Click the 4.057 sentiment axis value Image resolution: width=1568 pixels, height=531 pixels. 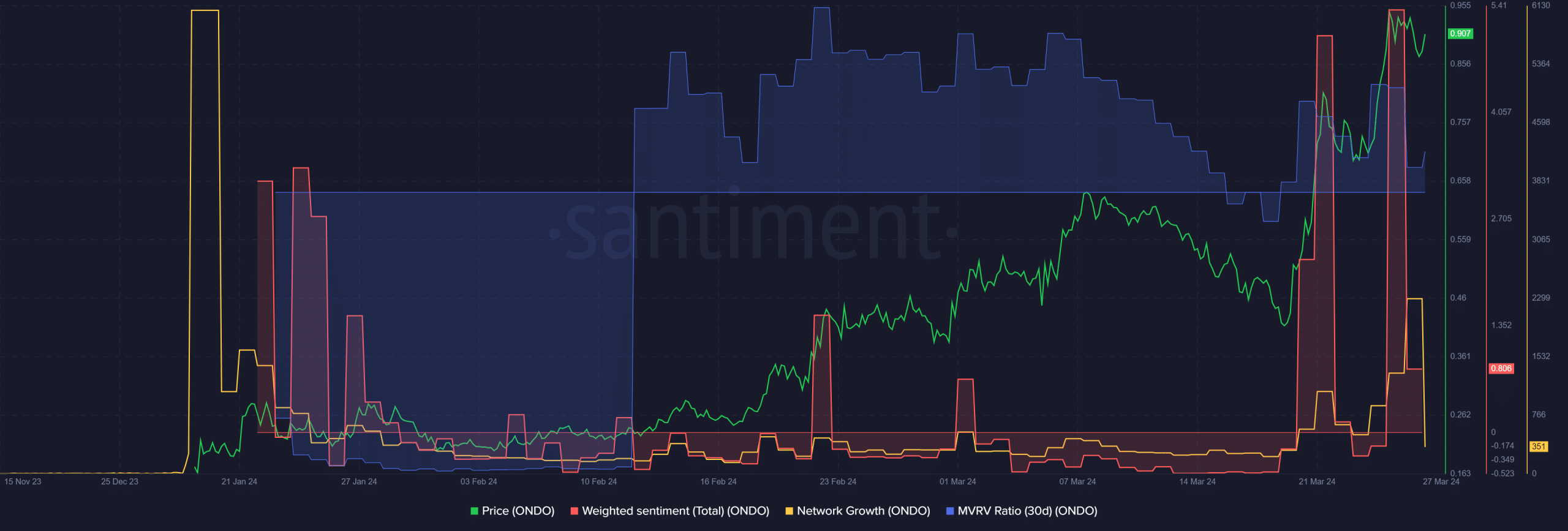1501,112
